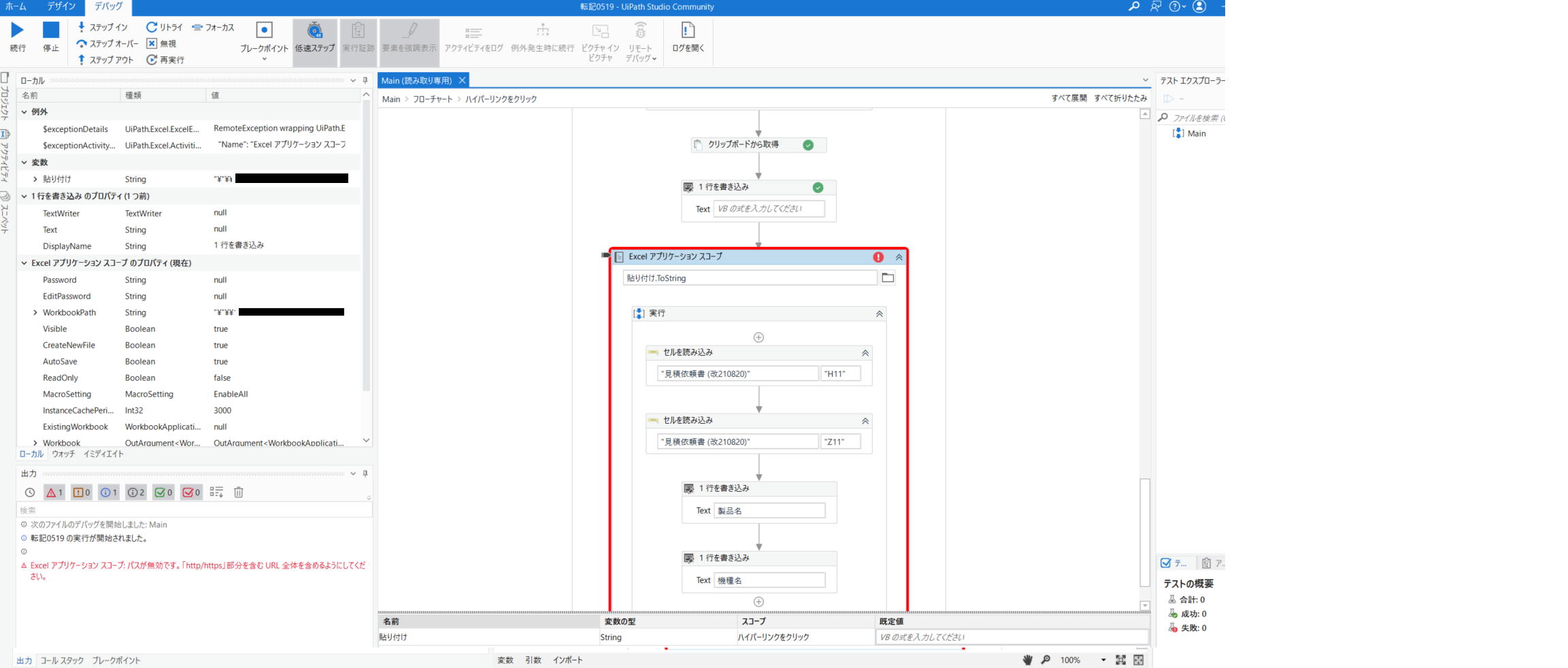This screenshot has width=1568, height=668.
Task: Click the Text field containing 製品名
Action: [769, 511]
